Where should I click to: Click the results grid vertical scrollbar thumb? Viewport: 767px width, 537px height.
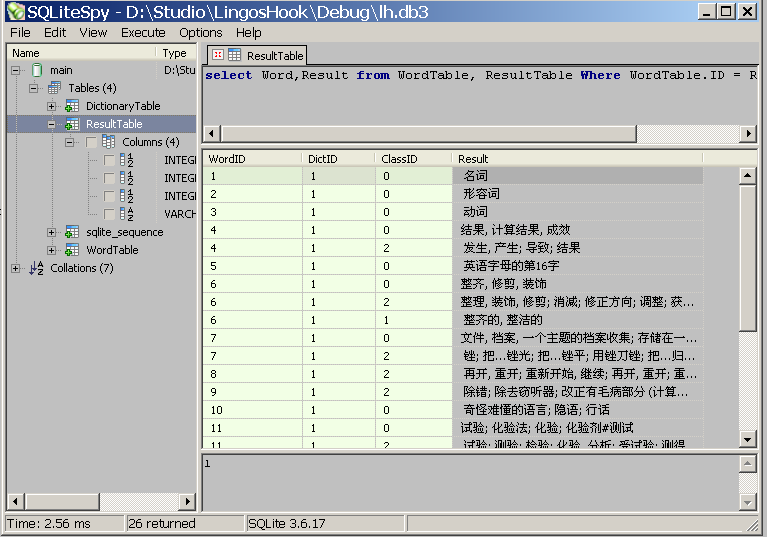pyautogui.click(x=748, y=258)
